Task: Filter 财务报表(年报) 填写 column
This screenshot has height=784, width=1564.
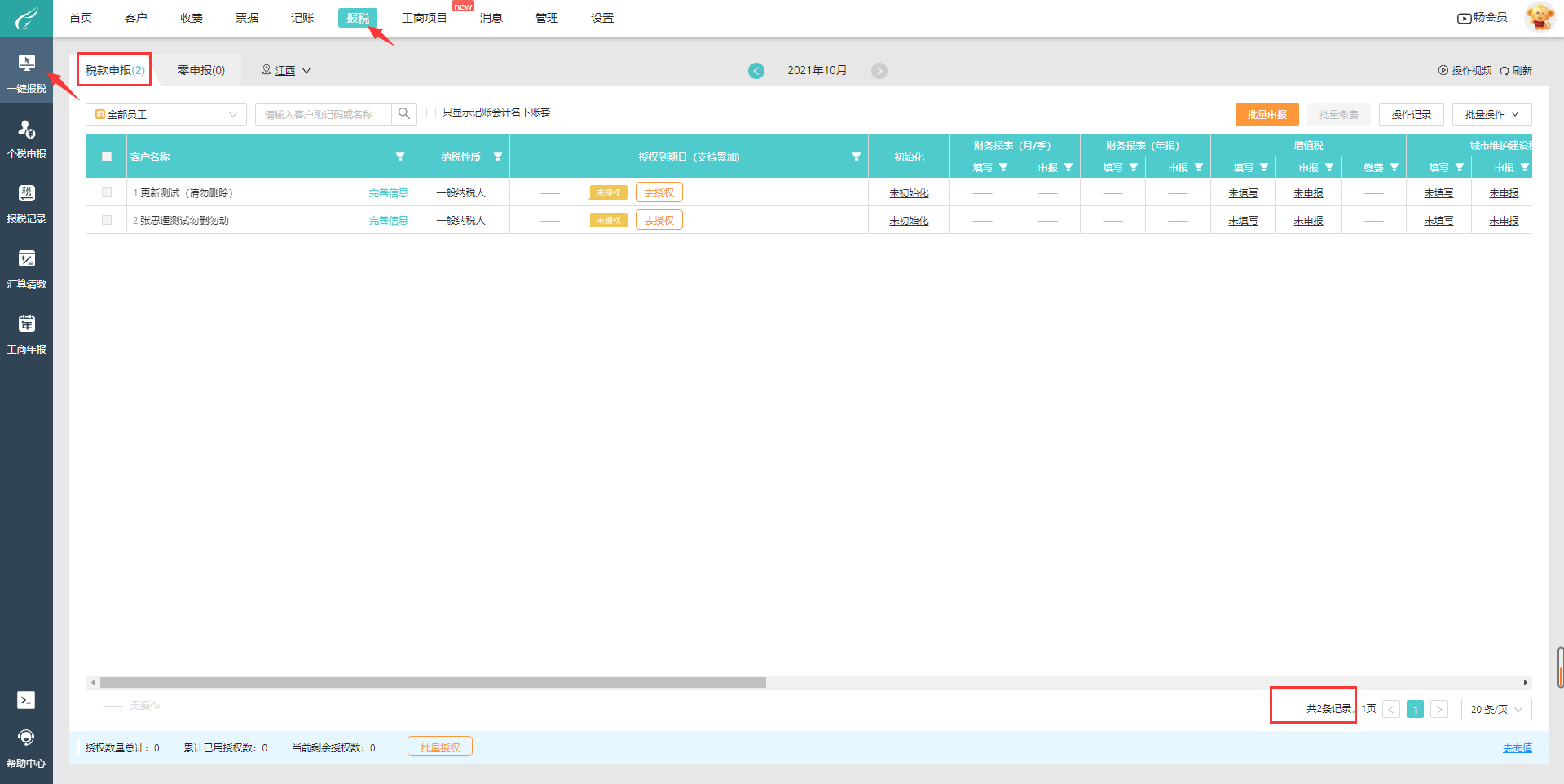Action: [x=1134, y=167]
